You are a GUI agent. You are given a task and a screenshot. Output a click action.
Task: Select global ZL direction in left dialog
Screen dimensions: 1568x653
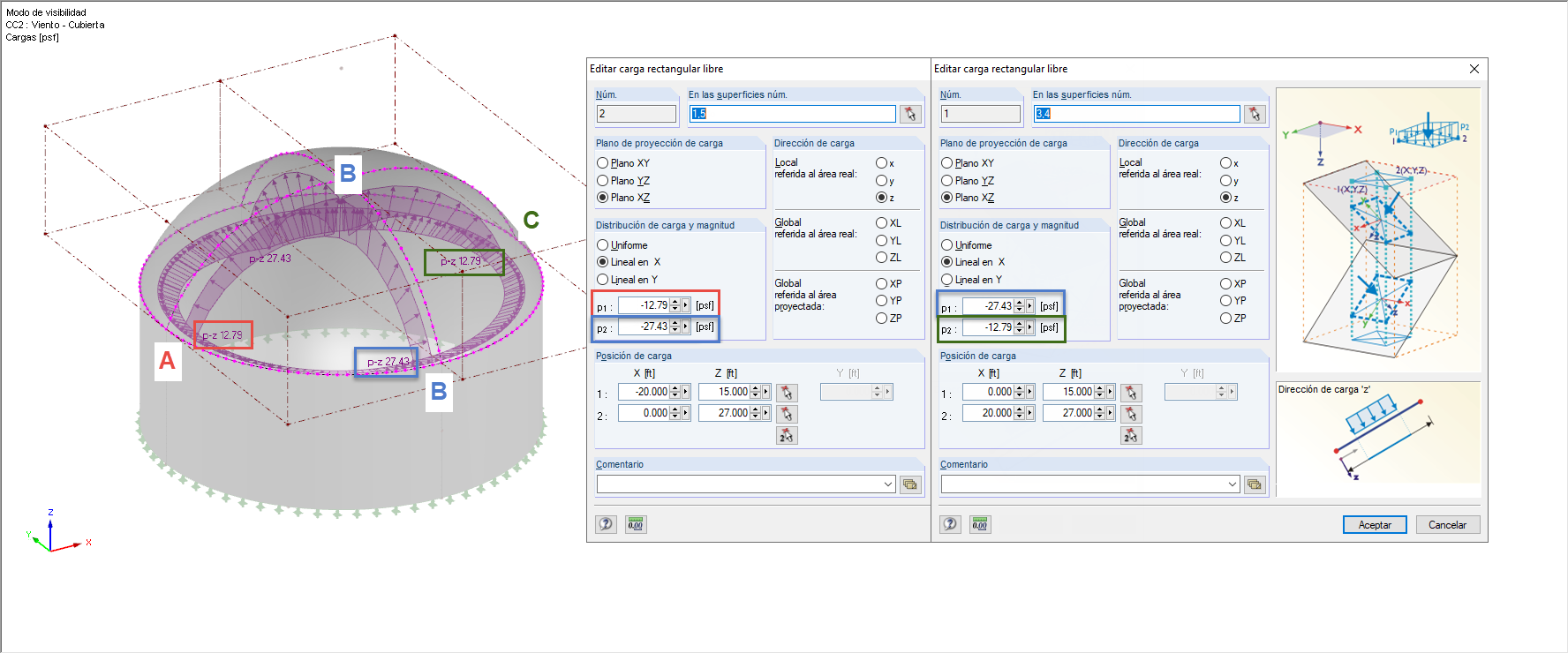(x=881, y=258)
